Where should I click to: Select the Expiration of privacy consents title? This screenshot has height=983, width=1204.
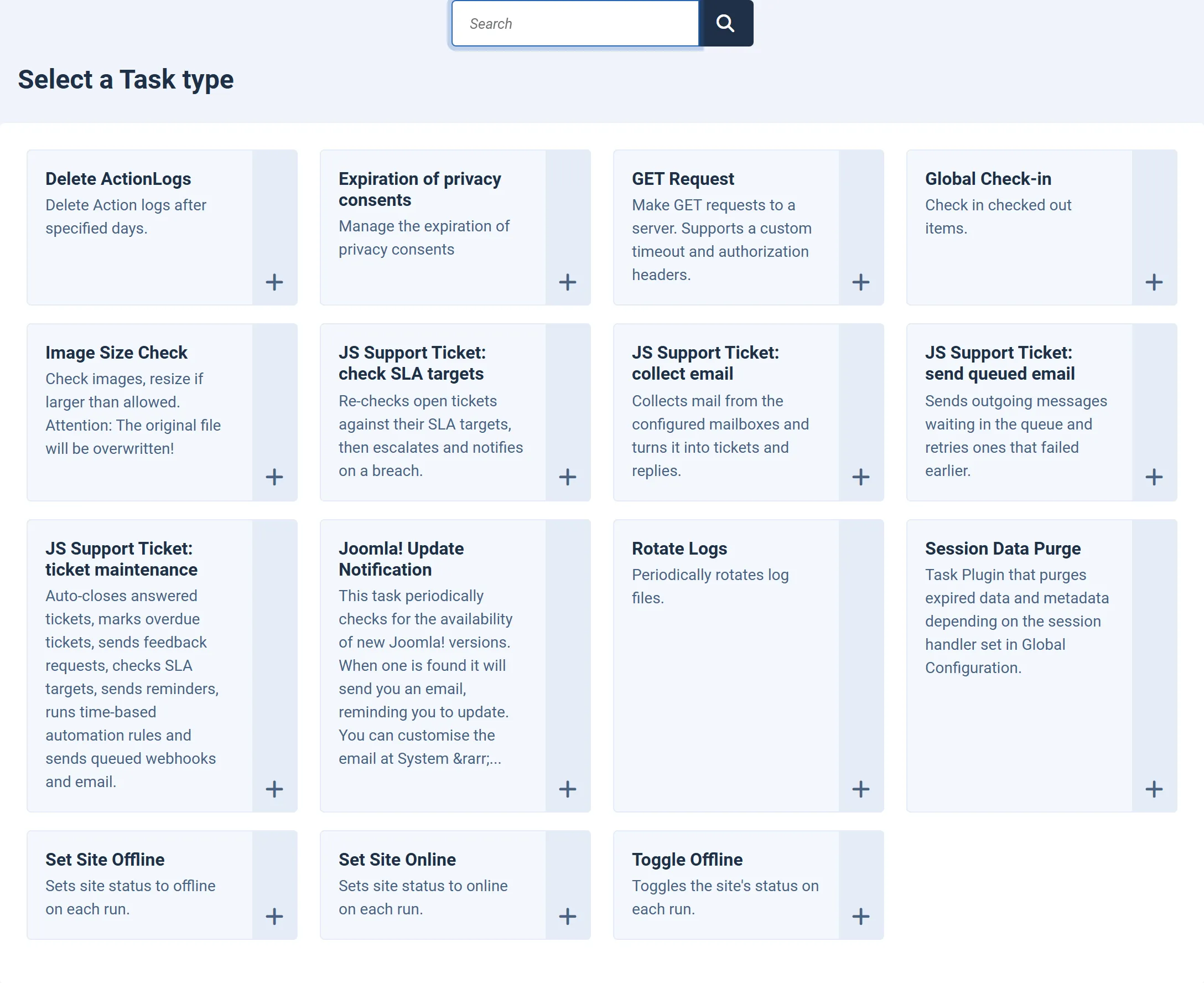coord(420,189)
